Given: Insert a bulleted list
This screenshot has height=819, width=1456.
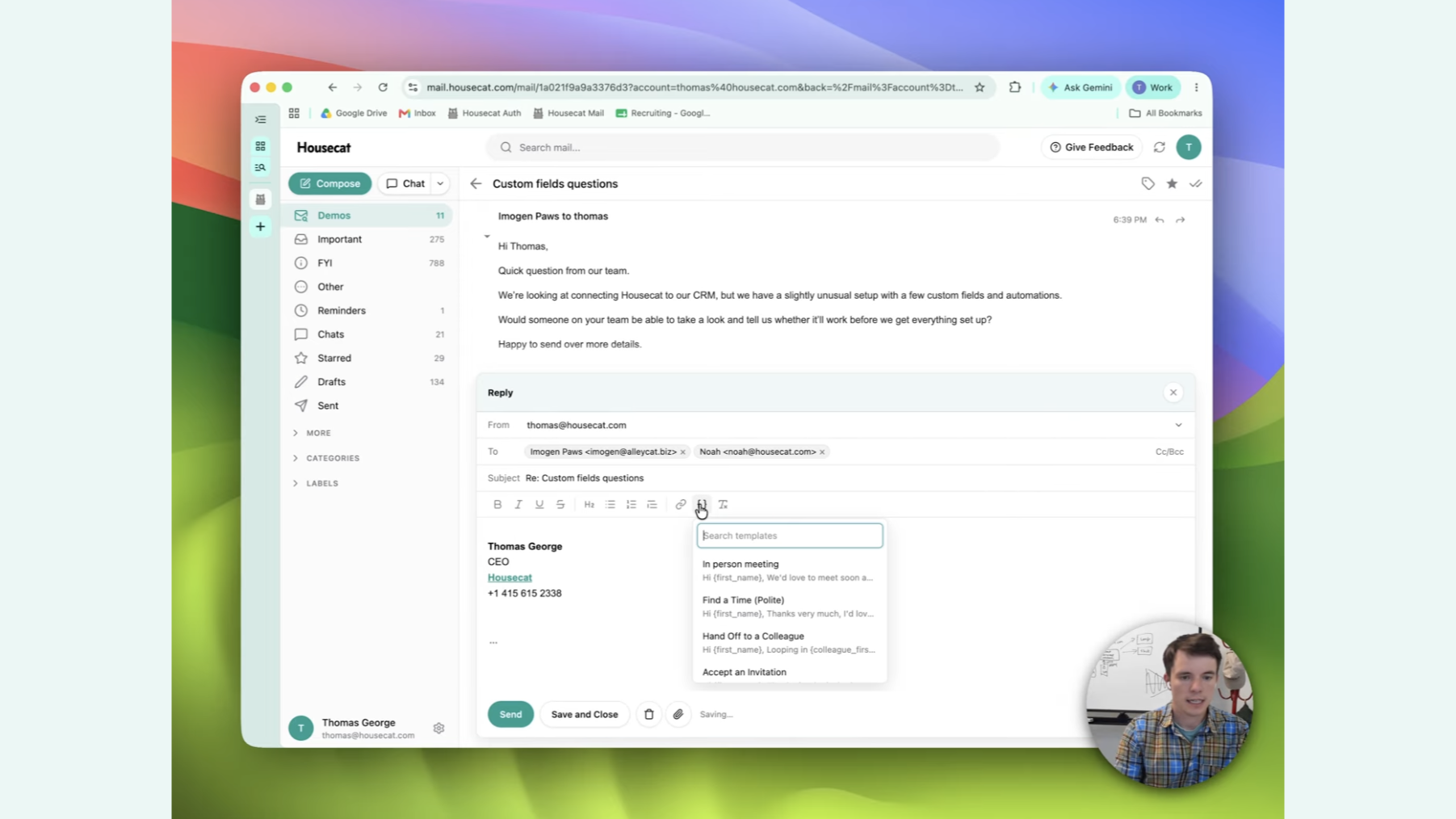Looking at the screenshot, I should (611, 504).
